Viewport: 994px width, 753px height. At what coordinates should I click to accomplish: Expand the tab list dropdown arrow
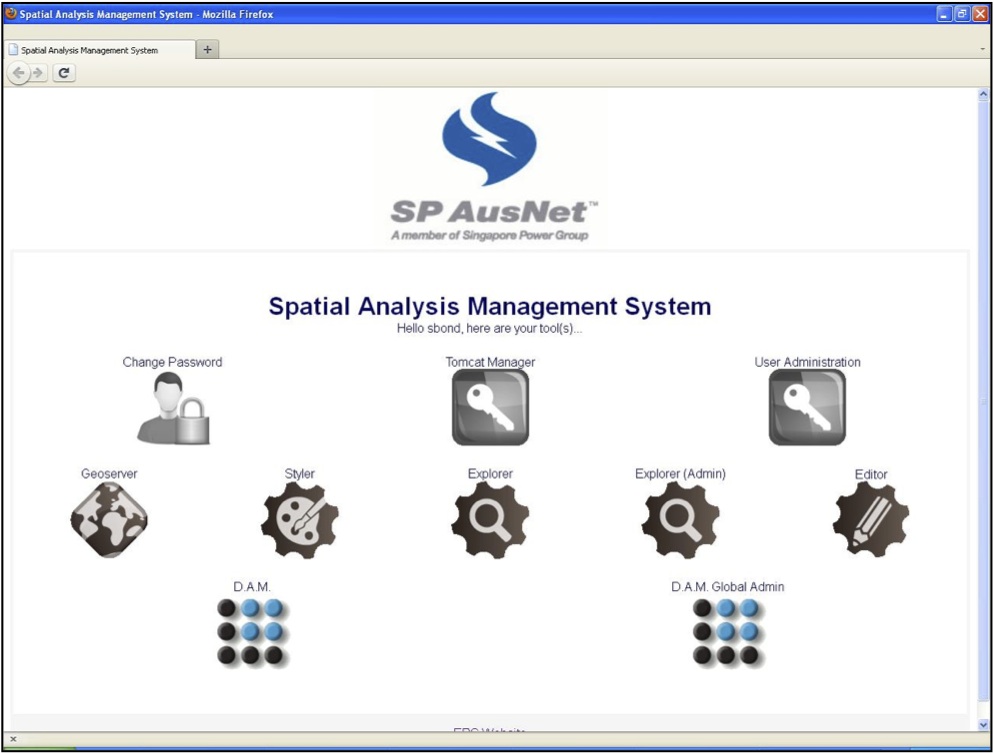click(982, 50)
